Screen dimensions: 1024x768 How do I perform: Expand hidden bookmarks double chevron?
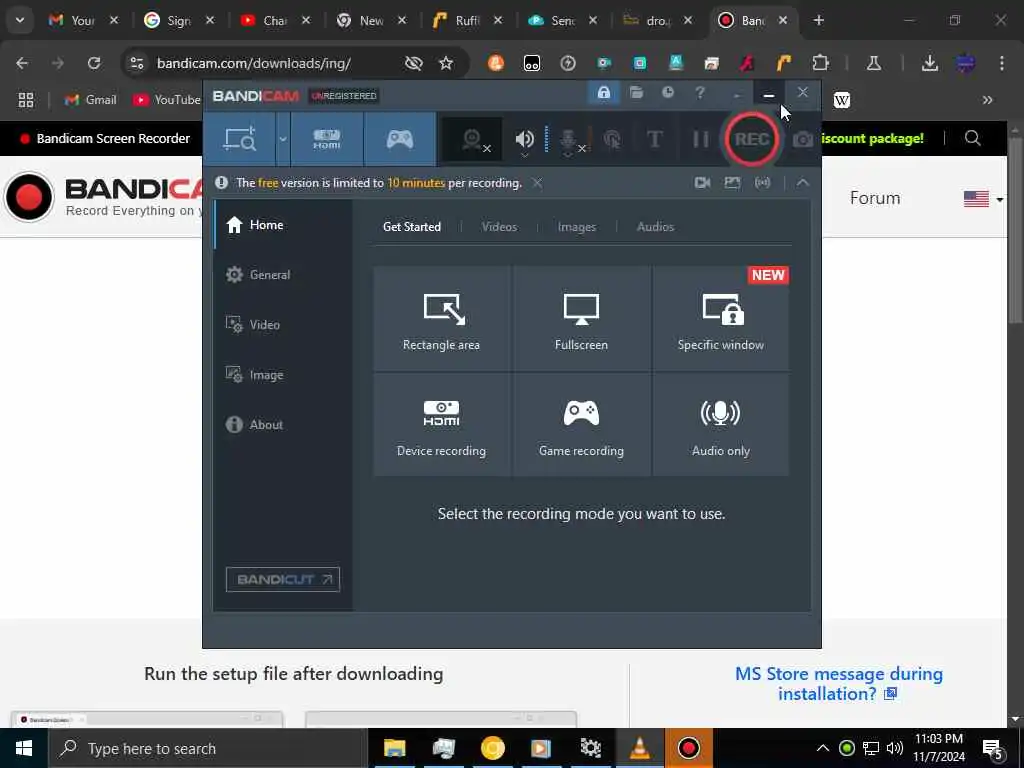click(x=987, y=100)
